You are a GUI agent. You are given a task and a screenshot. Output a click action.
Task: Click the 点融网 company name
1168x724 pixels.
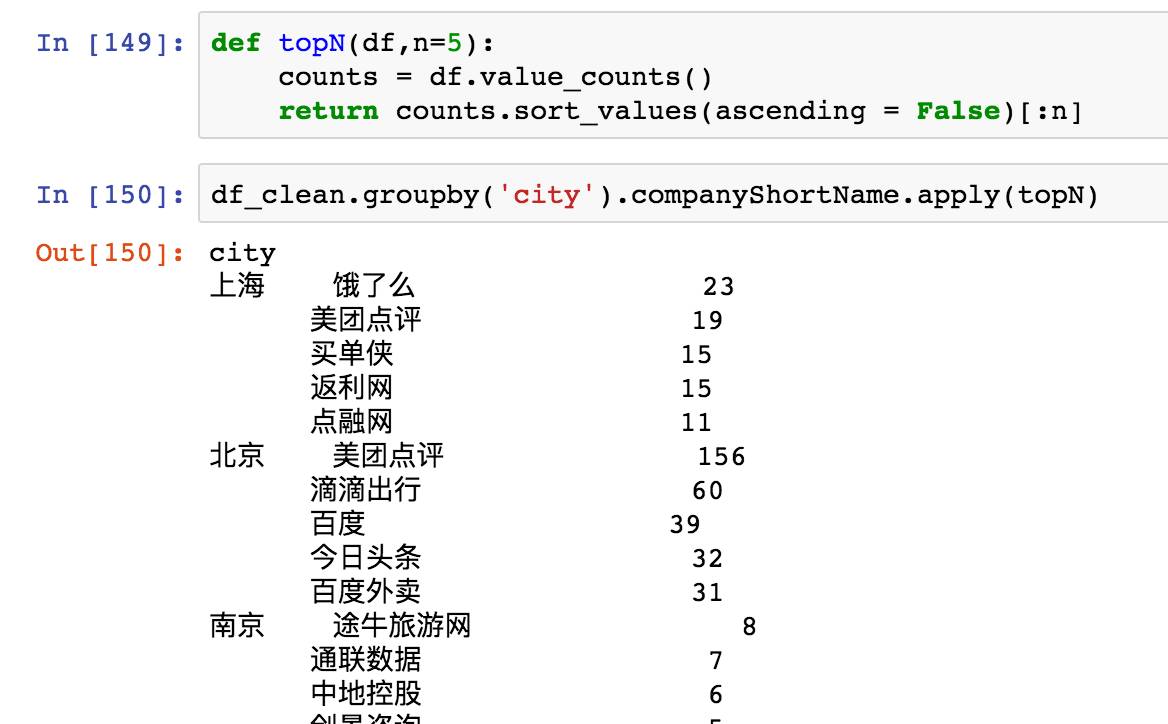coord(352,422)
